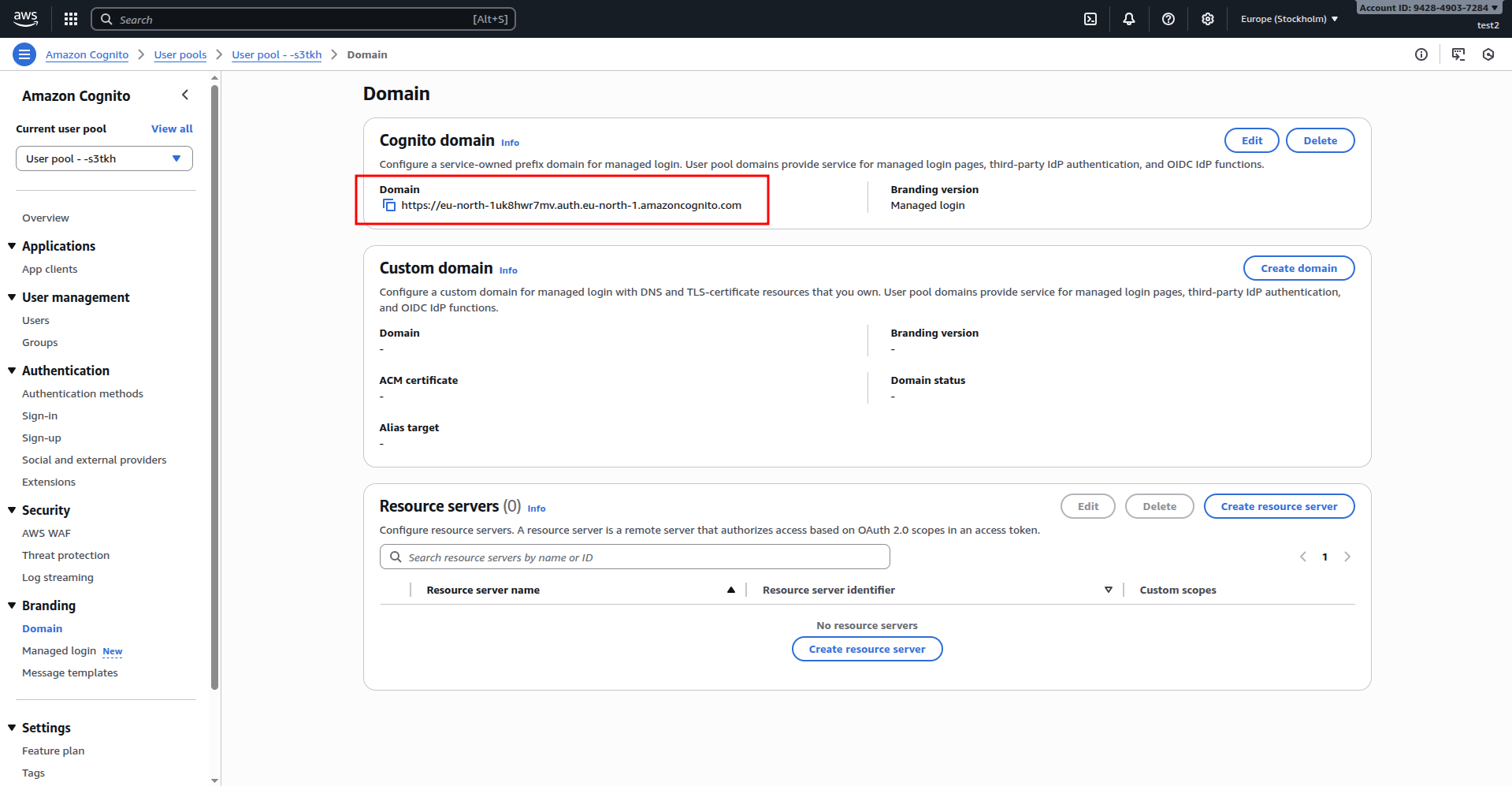Image resolution: width=1512 pixels, height=786 pixels.
Task: Collapse the Security section
Action: coord(12,510)
